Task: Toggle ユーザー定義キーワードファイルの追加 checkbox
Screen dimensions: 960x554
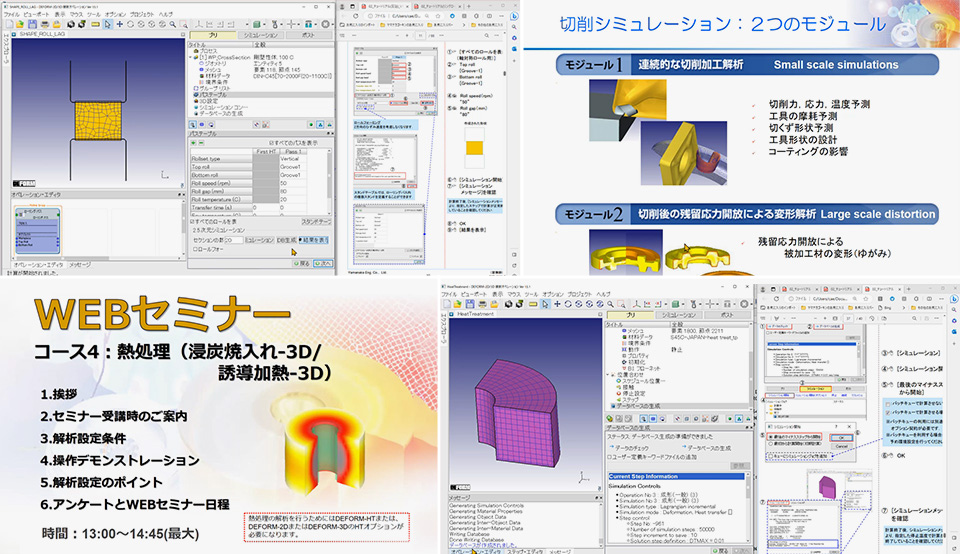Action: click(x=609, y=457)
